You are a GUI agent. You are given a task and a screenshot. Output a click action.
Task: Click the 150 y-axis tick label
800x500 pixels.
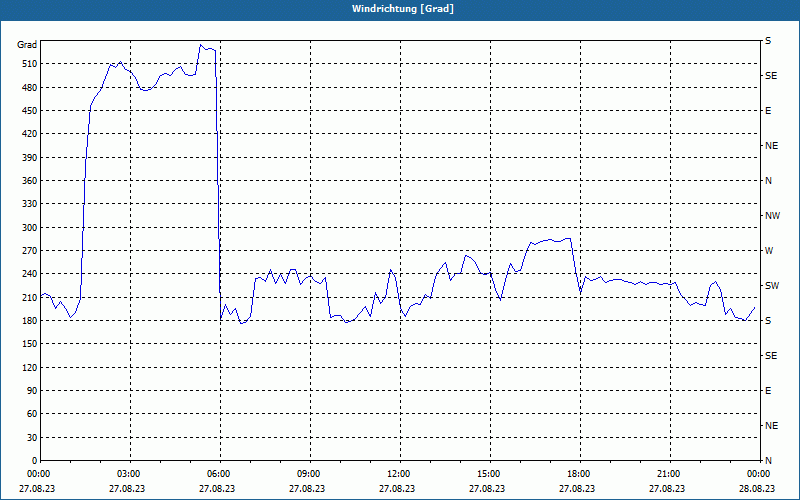pos(30,344)
